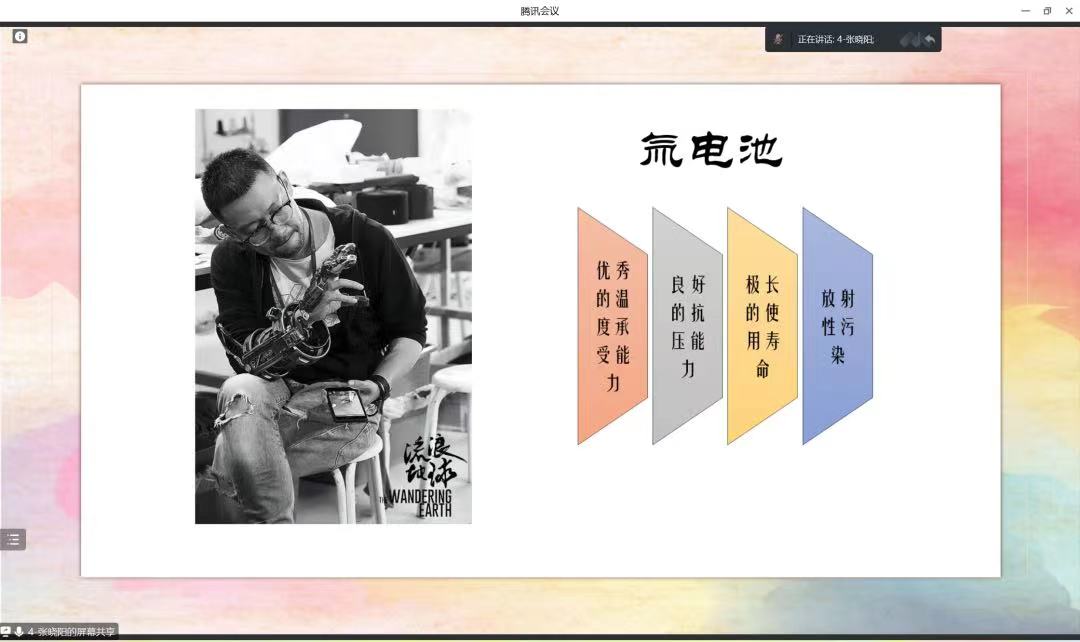Click the orange '优秀的温度承受能力' shape
Image resolution: width=1080 pixels, height=642 pixels.
612,326
